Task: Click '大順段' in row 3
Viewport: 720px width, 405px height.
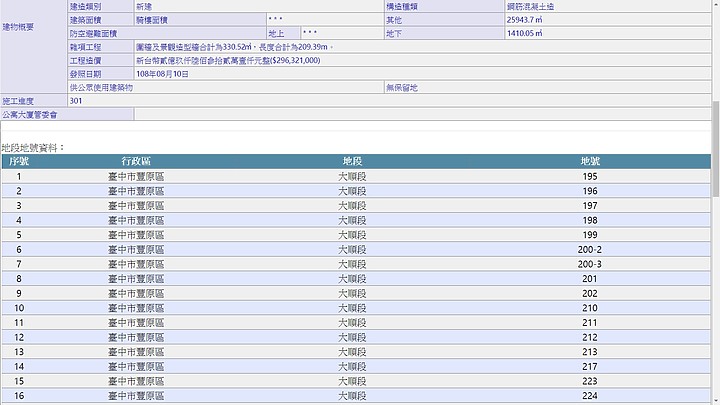Action: [x=352, y=206]
